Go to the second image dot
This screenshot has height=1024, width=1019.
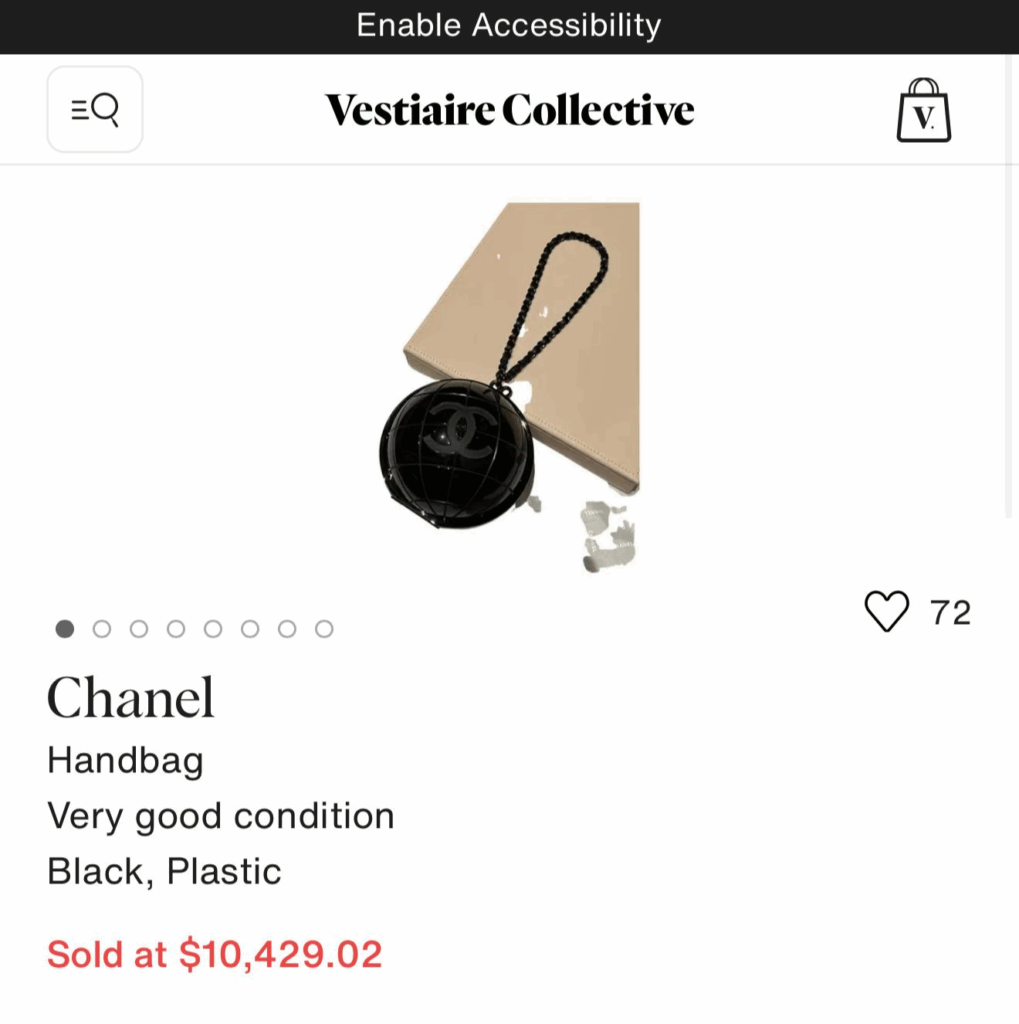102,629
